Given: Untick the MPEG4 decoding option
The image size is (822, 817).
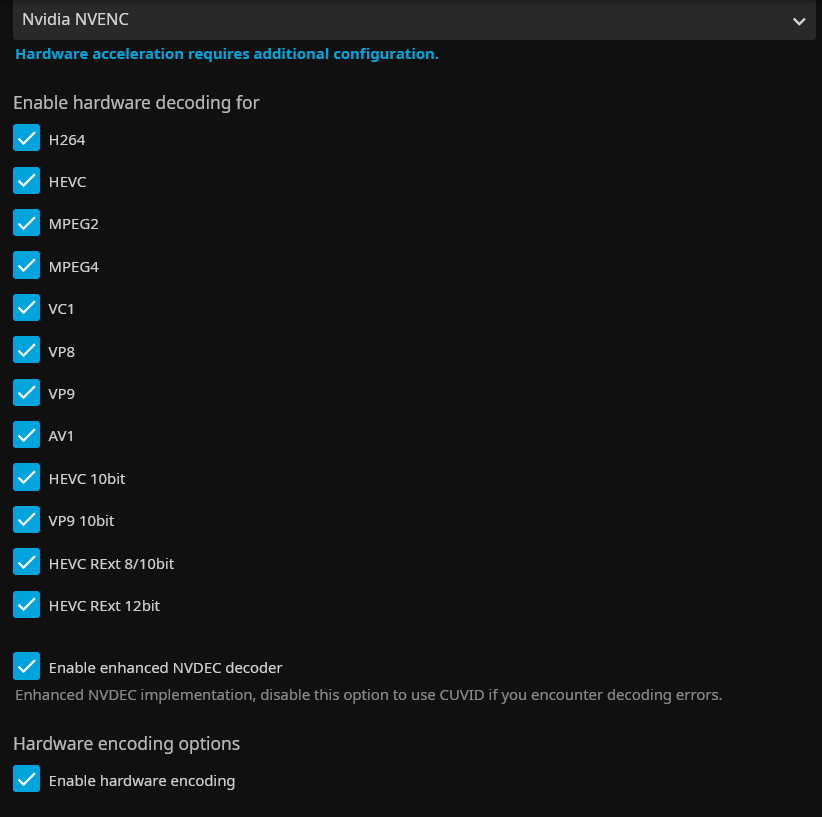Looking at the screenshot, I should [x=27, y=266].
